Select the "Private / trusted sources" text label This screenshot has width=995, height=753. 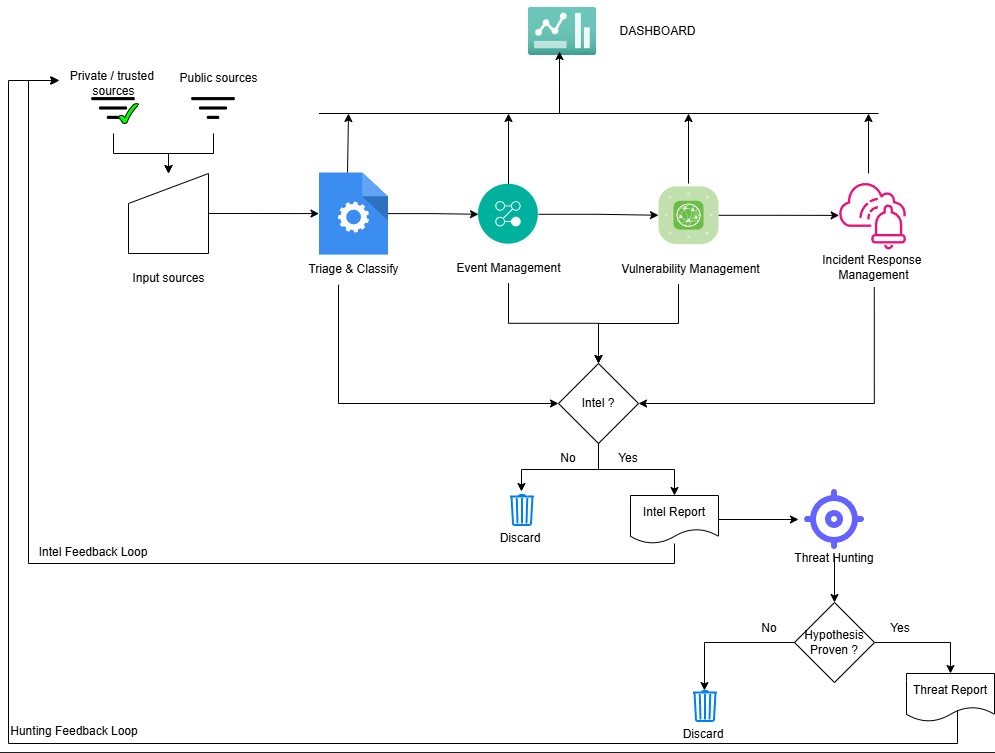click(x=112, y=83)
